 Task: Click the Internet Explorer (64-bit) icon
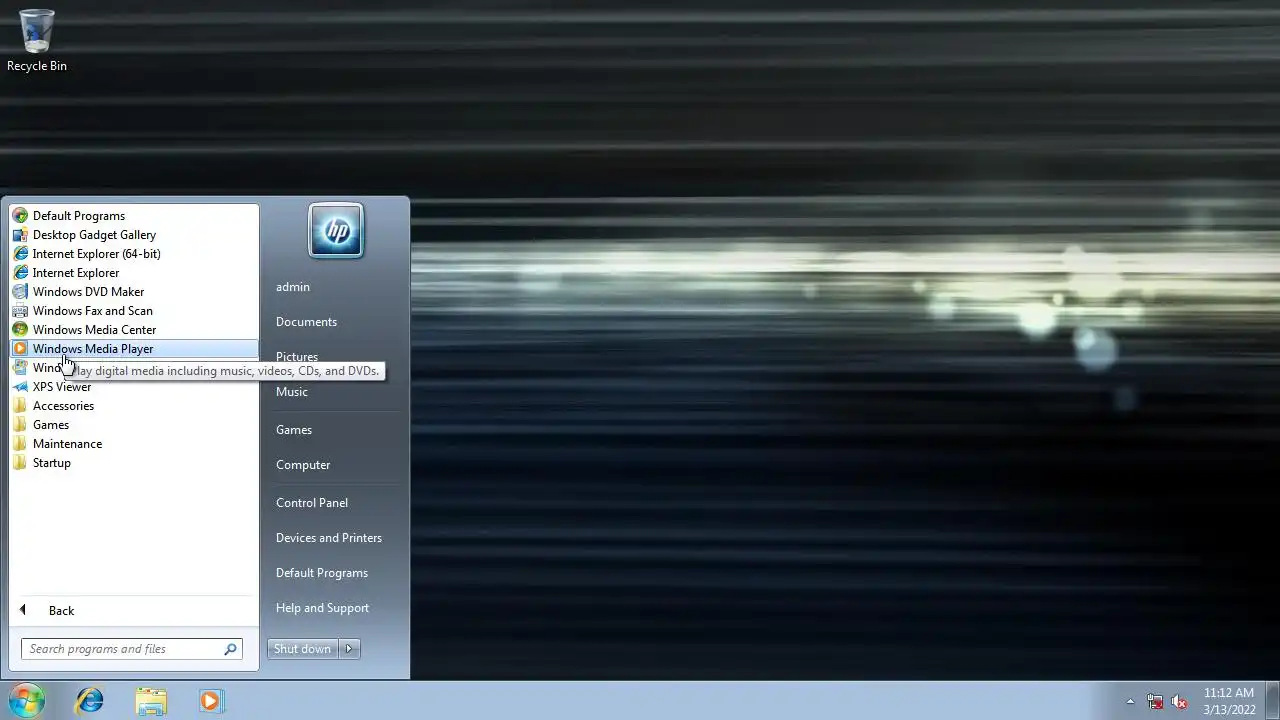point(20,253)
